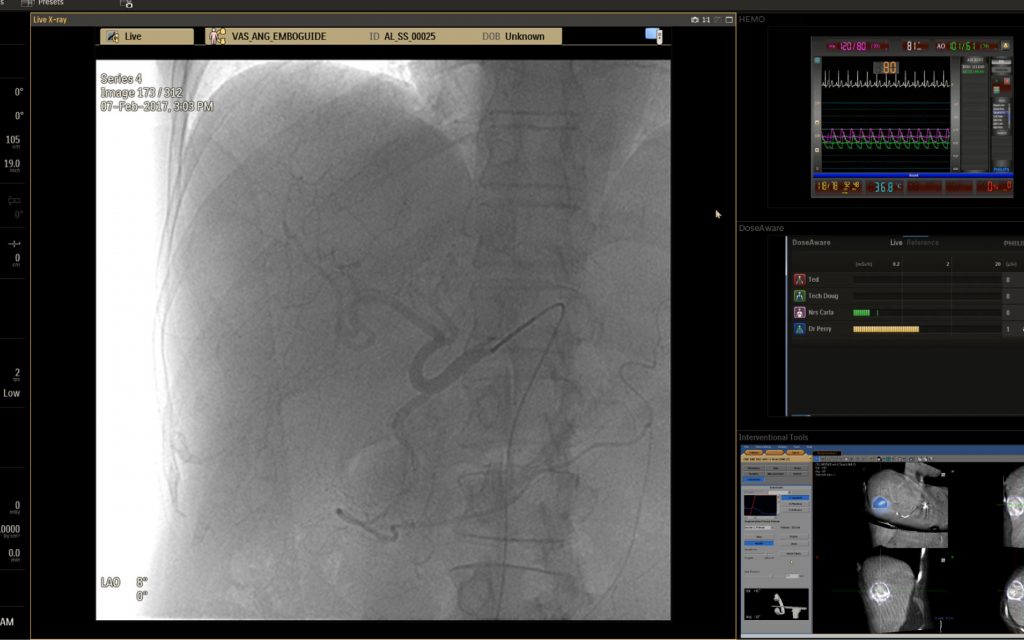
Task: Toggle the blue highlighted mode button in Interventional Tools sidebar
Action: 753,480
